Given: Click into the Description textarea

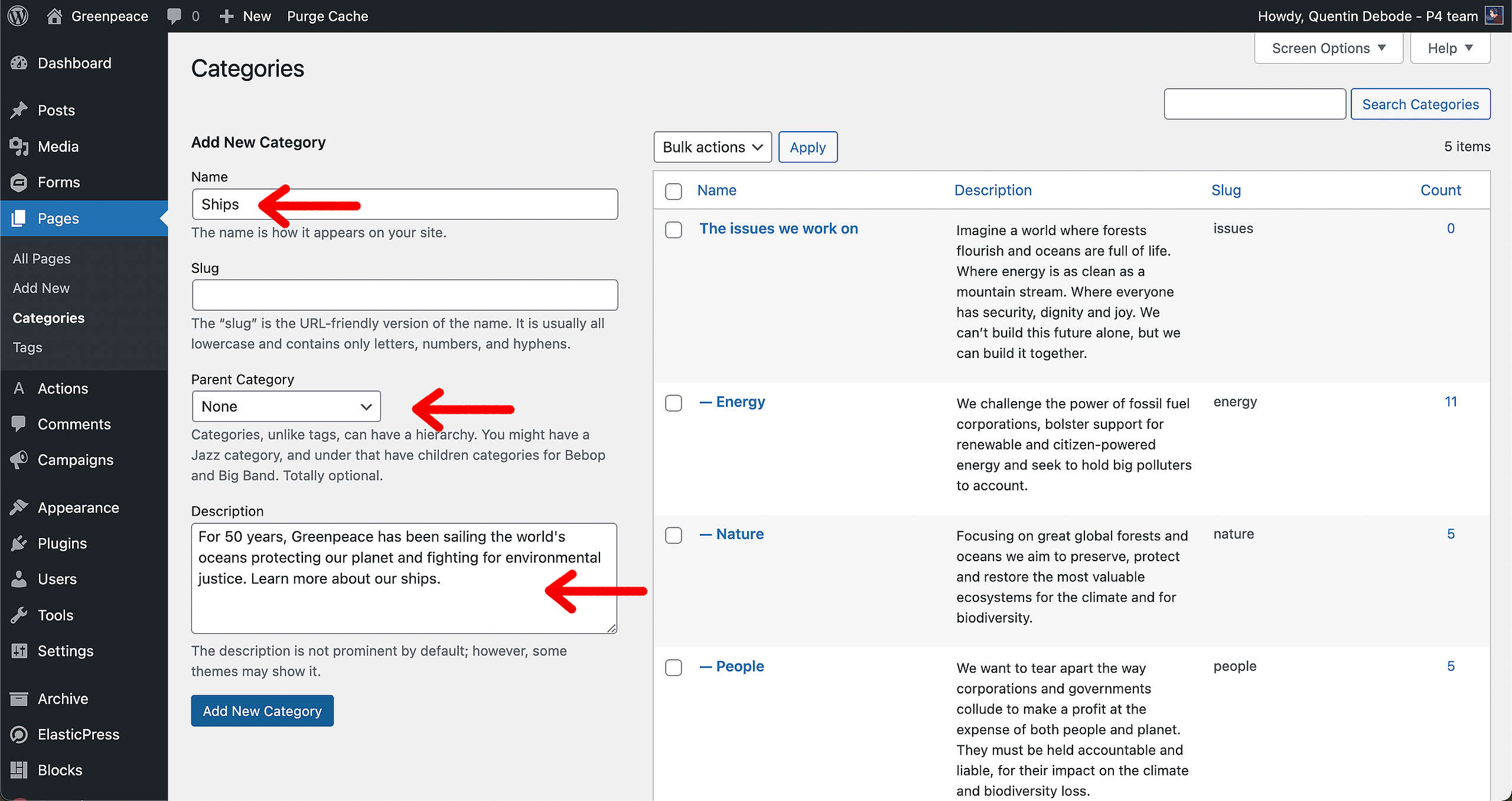Looking at the screenshot, I should [x=405, y=578].
